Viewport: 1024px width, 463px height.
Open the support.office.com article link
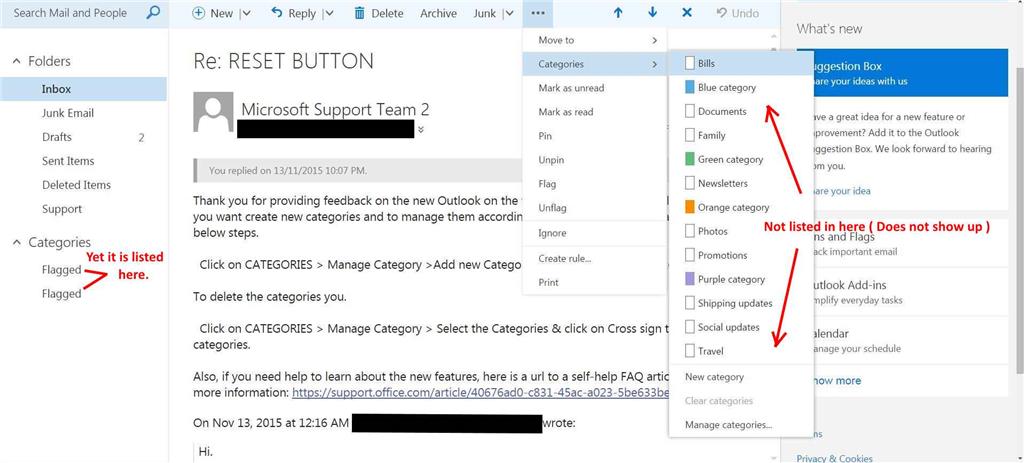pos(481,393)
